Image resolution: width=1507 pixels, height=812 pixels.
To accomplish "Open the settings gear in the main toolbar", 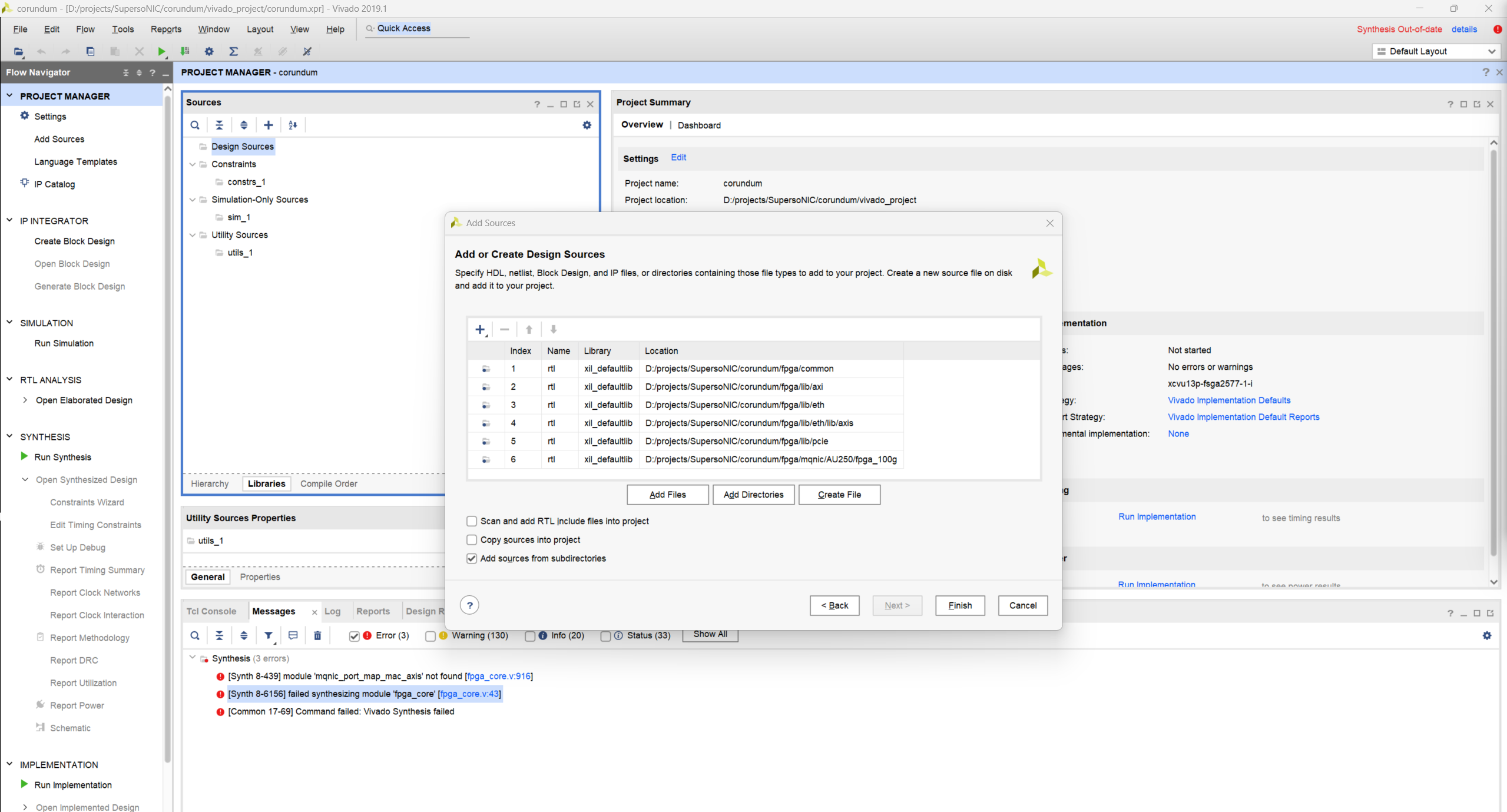I will click(x=209, y=51).
